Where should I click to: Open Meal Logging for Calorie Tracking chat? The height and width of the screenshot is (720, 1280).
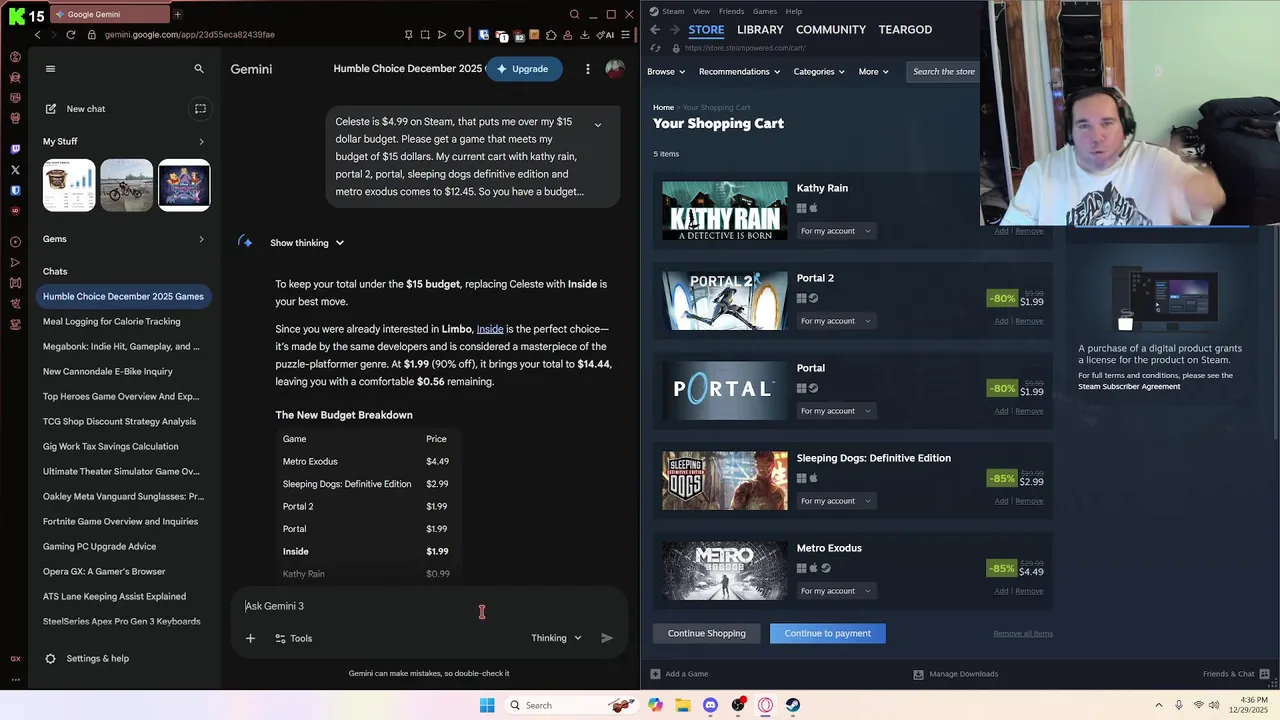112,322
